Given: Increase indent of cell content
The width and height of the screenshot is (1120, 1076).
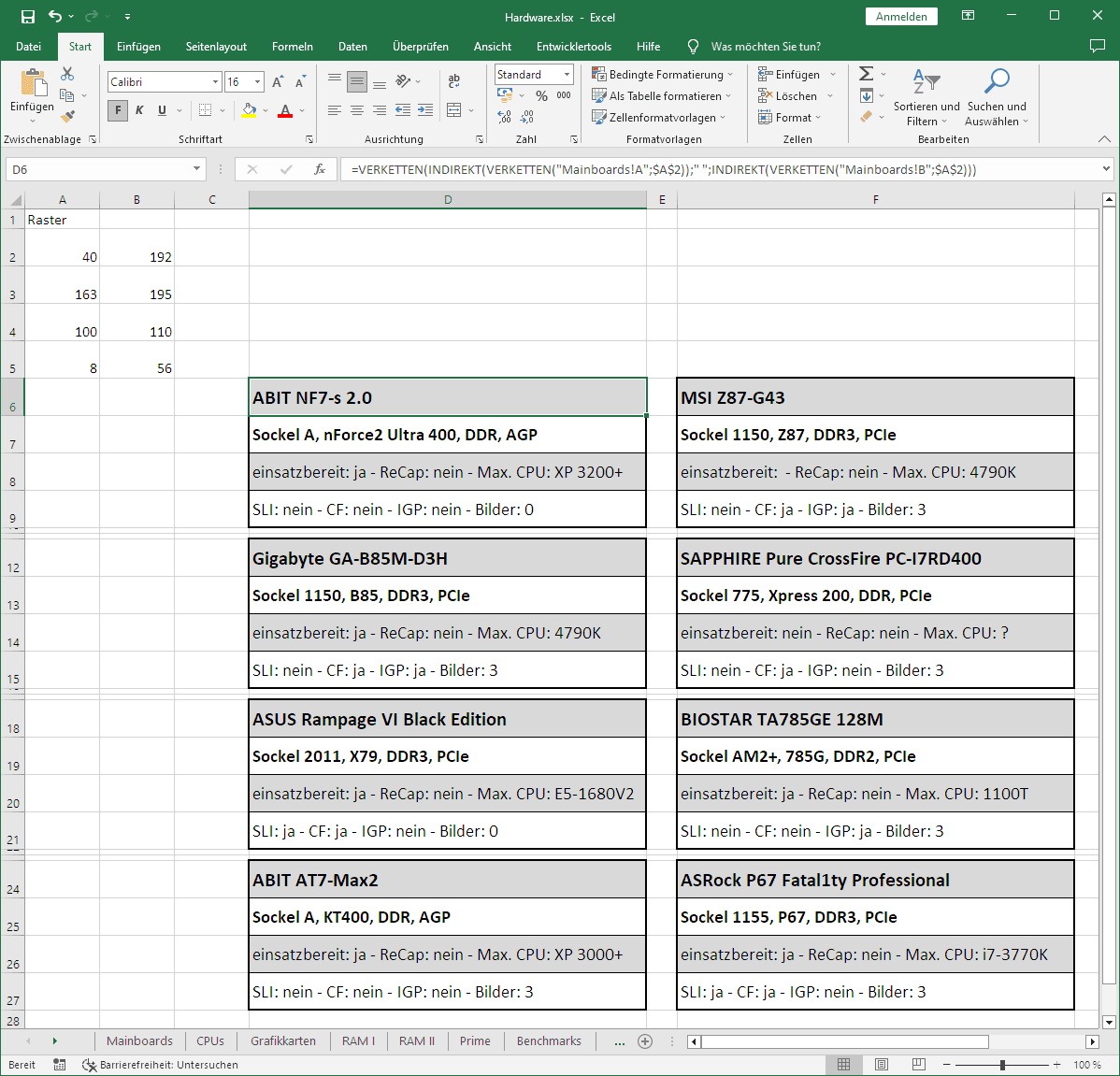Looking at the screenshot, I should click(x=425, y=110).
